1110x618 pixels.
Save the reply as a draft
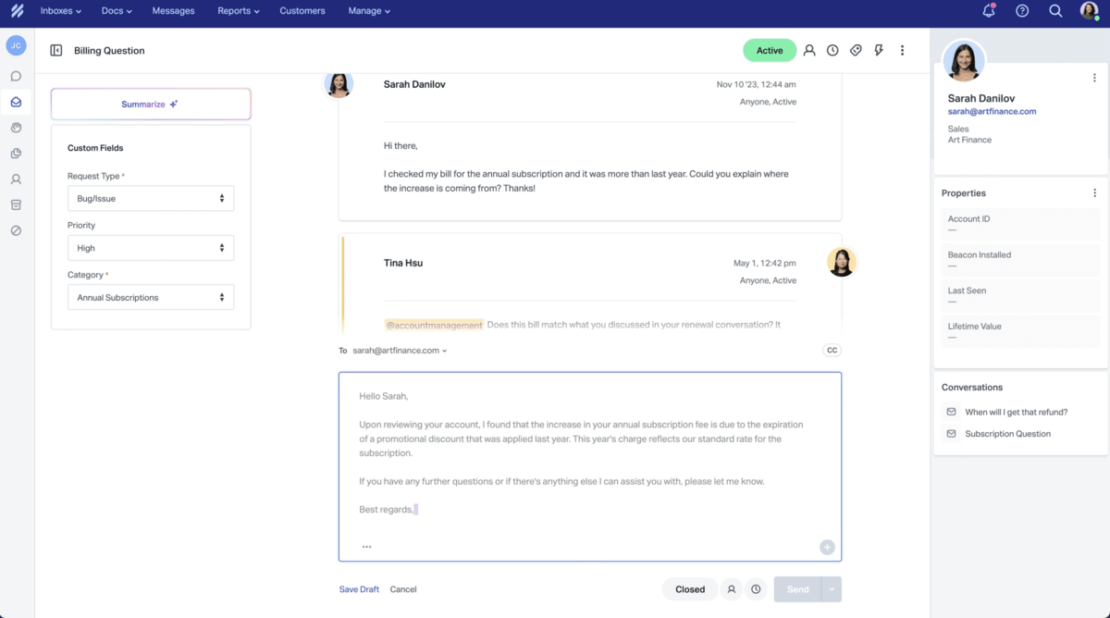tap(359, 589)
